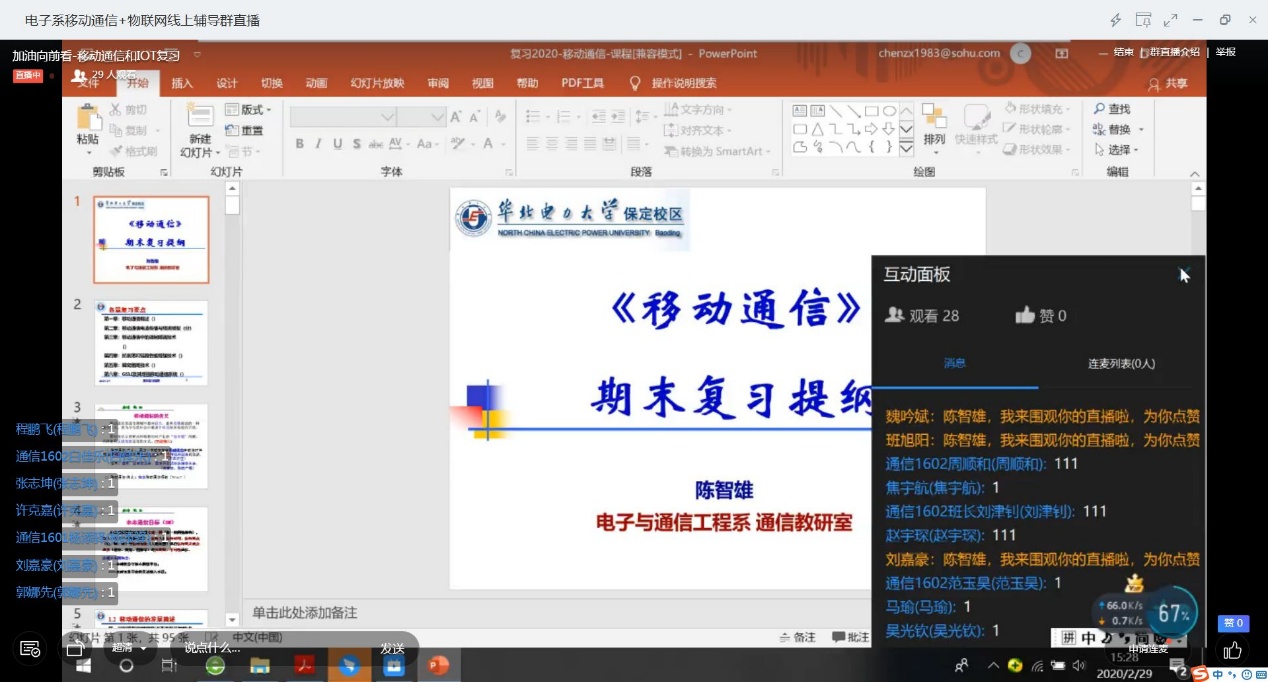This screenshot has height=682, width=1268.
Task: Click the message list icon bottom left
Action: (30, 649)
